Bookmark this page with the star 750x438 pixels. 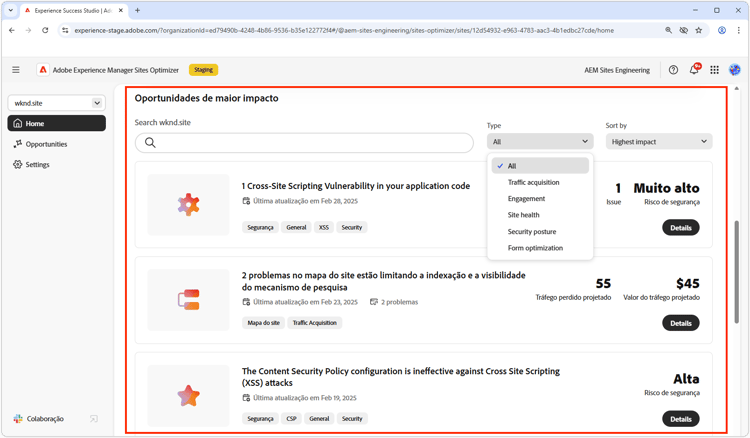[x=699, y=30]
